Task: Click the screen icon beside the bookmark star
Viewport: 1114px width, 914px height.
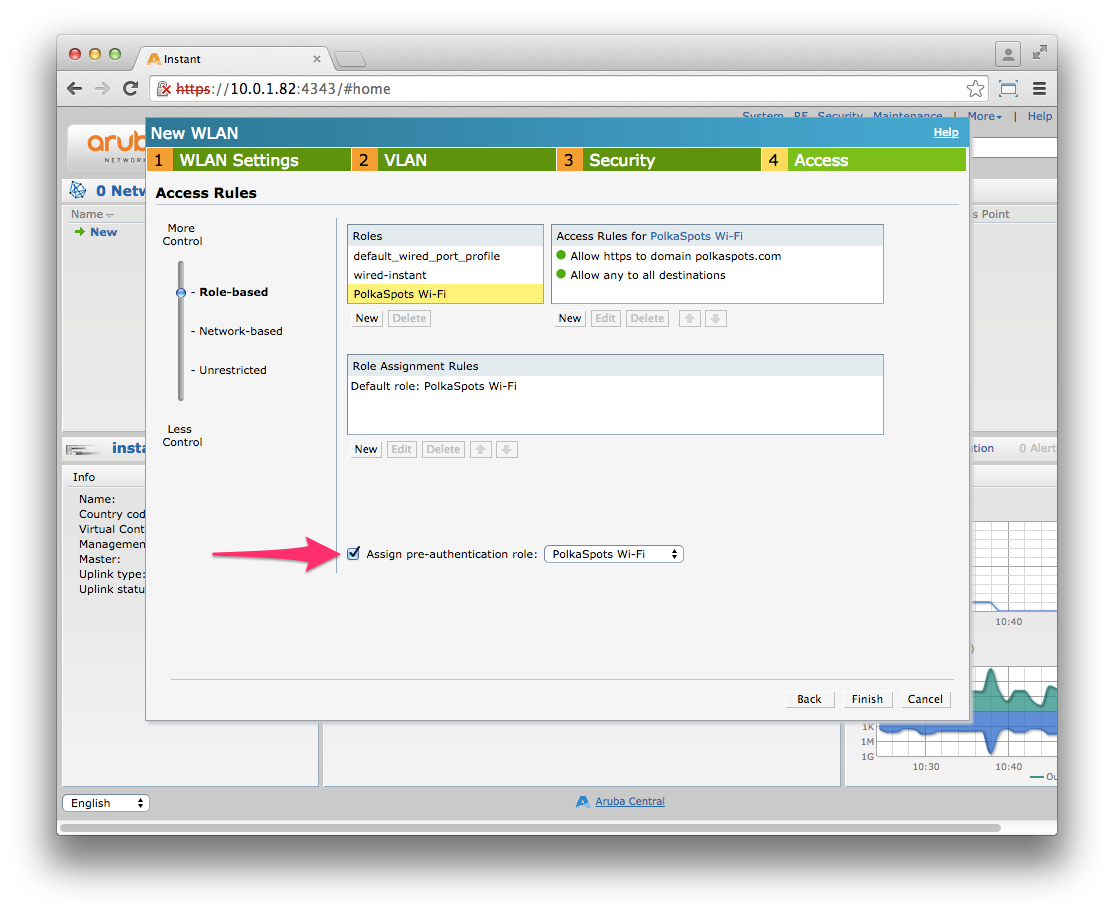Action: pyautogui.click(x=1008, y=89)
